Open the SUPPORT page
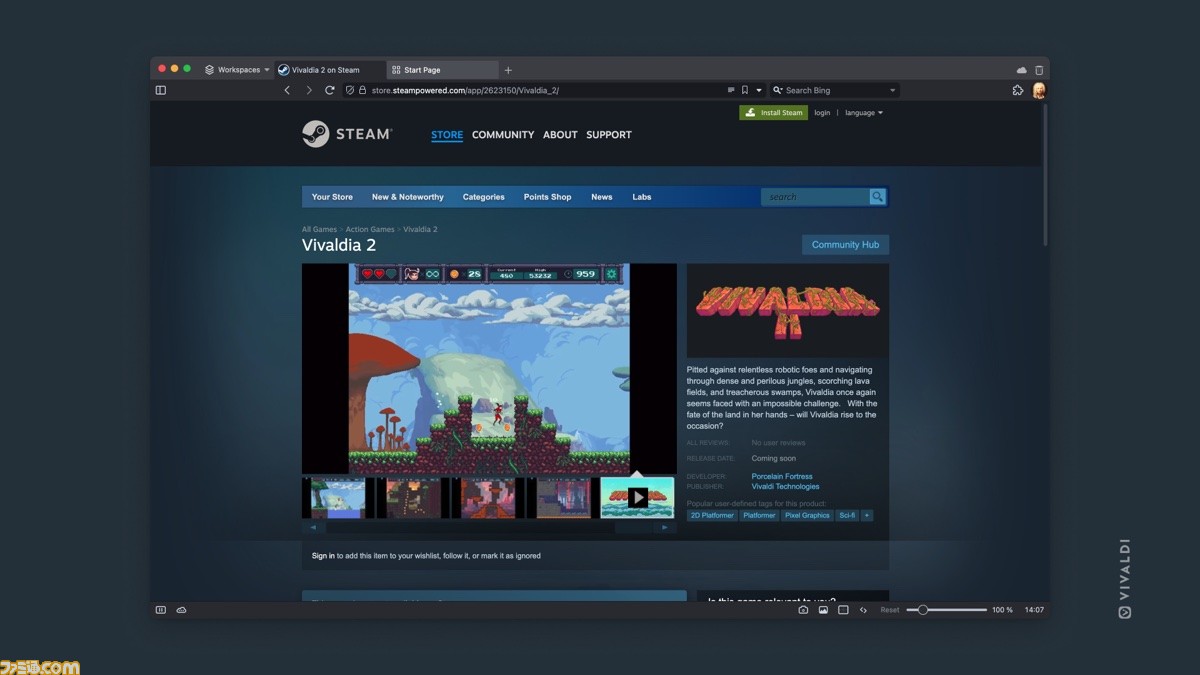This screenshot has width=1200, height=675. (x=609, y=135)
